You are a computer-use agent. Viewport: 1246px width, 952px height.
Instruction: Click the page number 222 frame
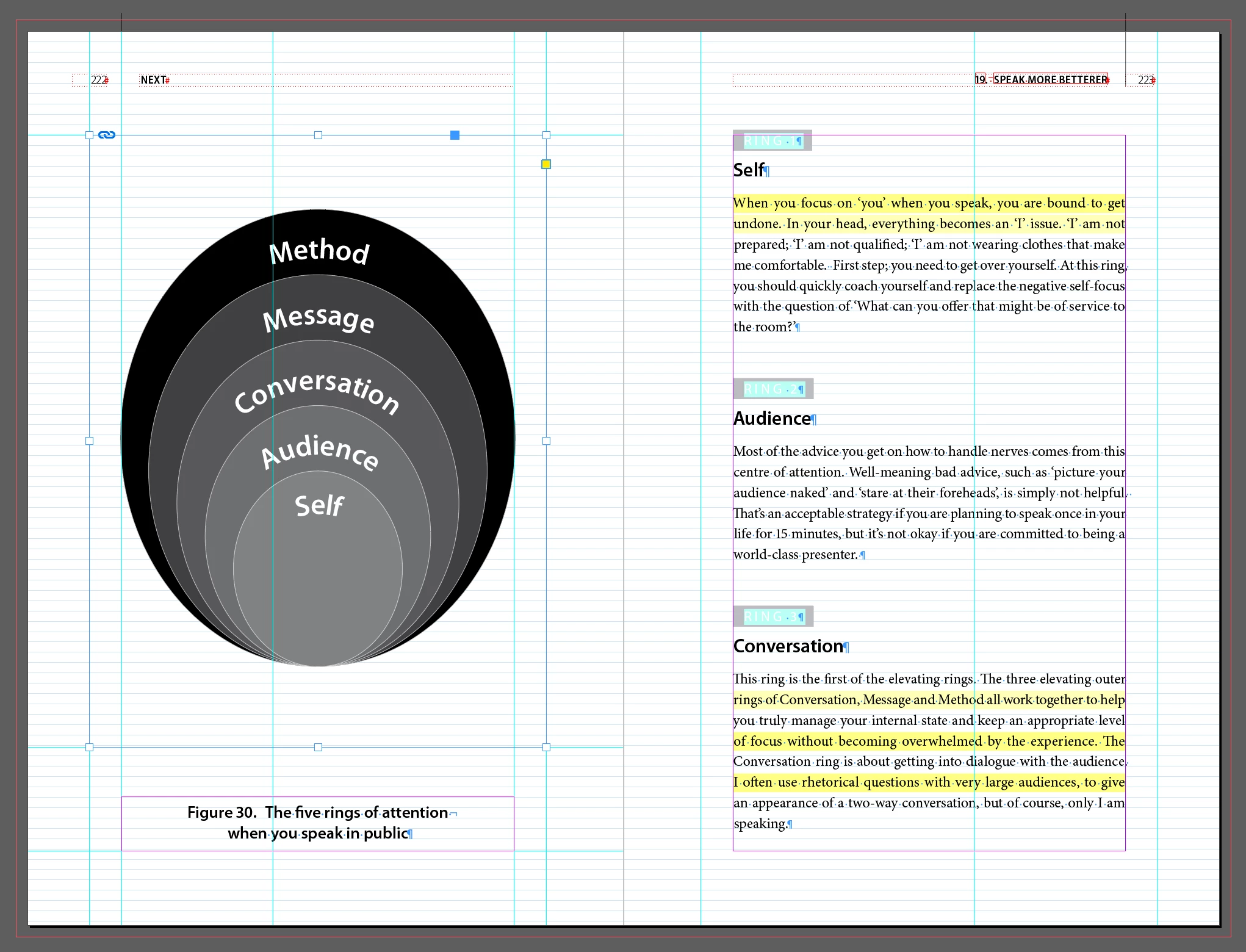click(98, 80)
